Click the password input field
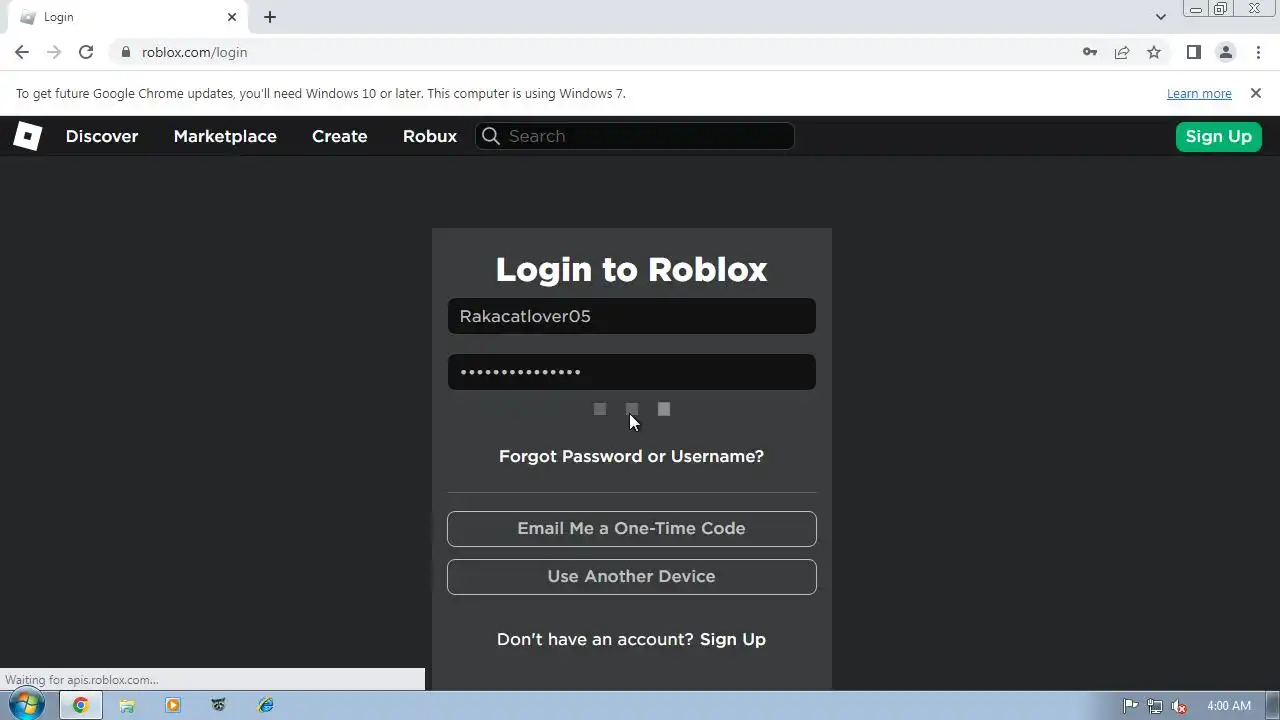This screenshot has width=1280, height=720. (631, 372)
